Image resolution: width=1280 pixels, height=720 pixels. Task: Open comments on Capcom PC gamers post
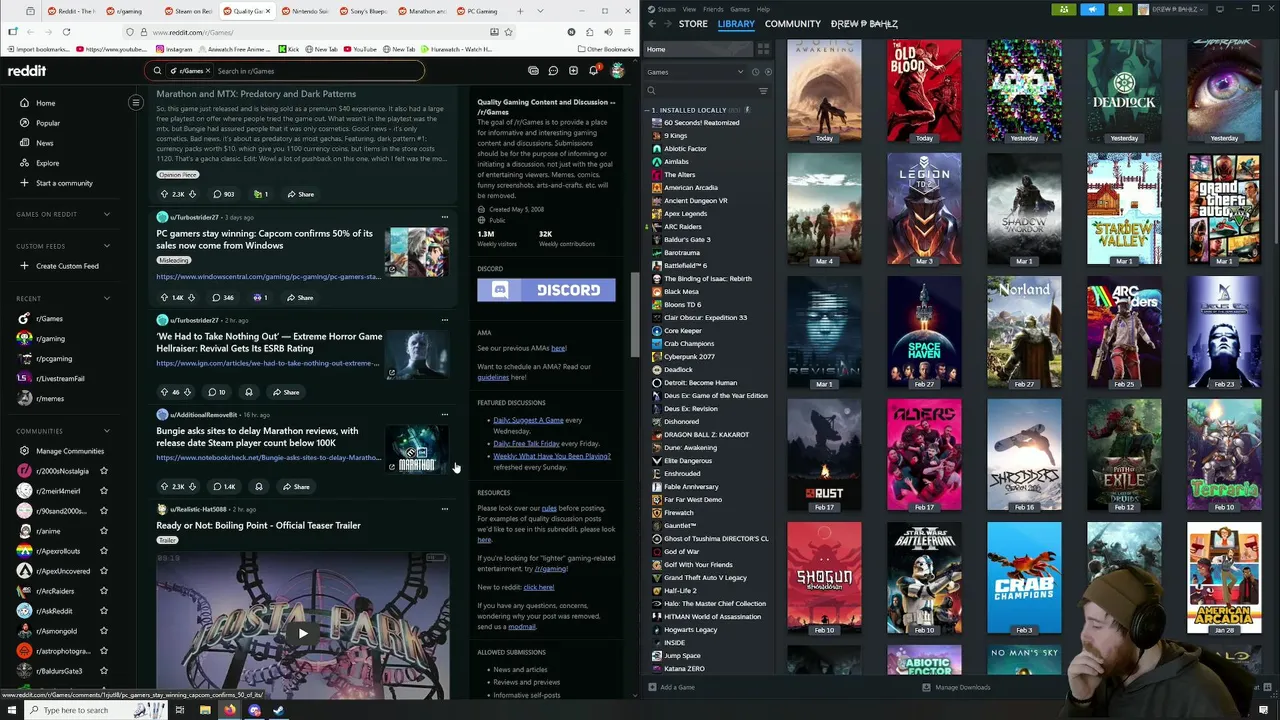pos(223,297)
